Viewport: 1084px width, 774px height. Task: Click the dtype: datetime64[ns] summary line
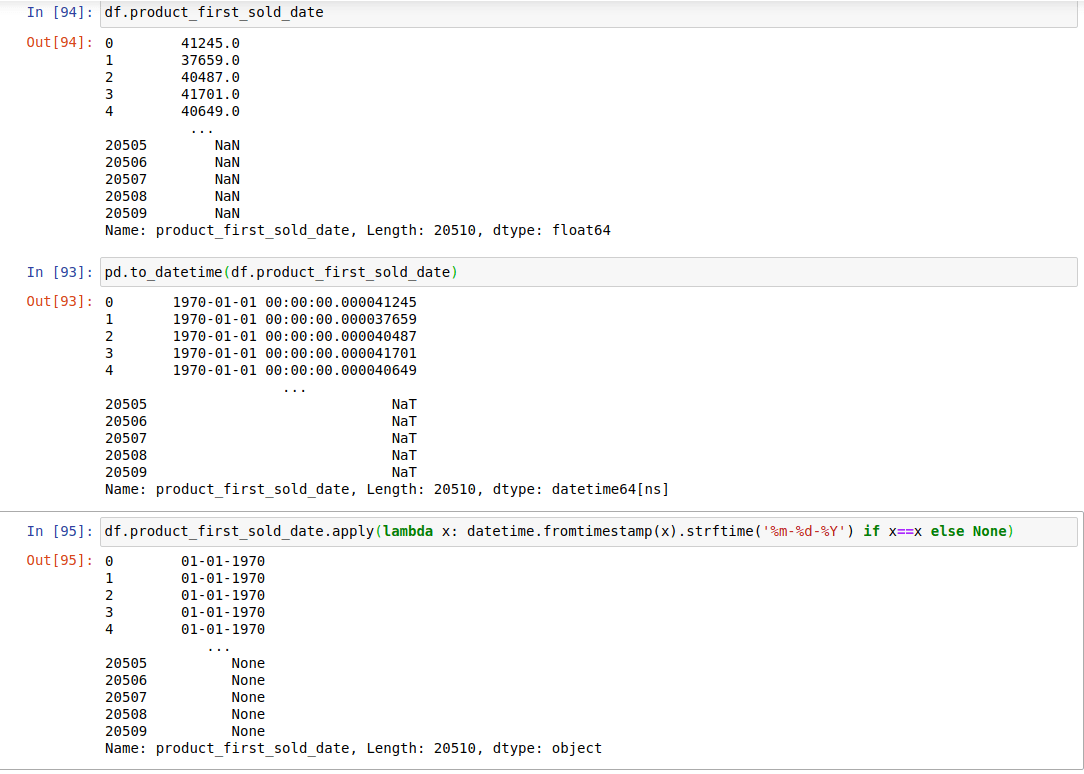pyautogui.click(x=386, y=489)
